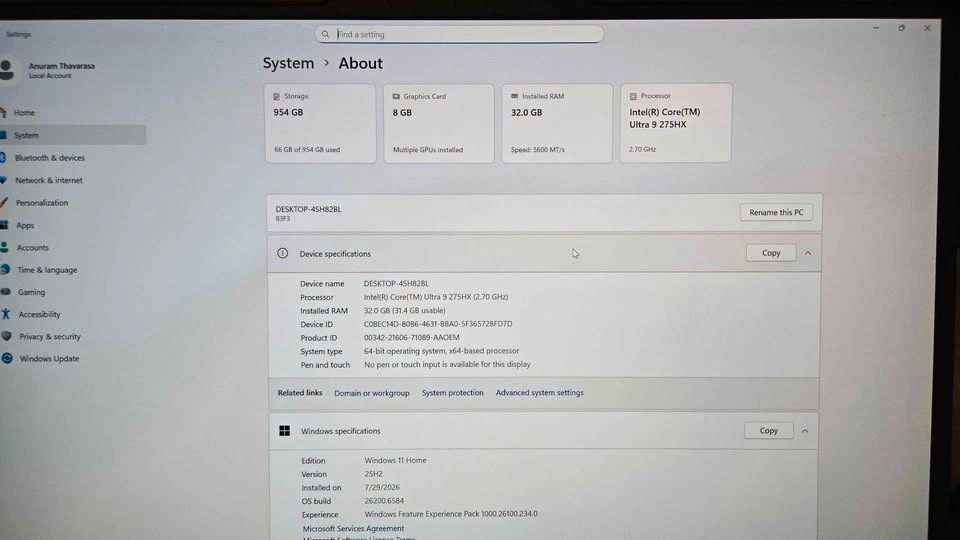Click the Gaming controller icon
960x540 pixels.
6,292
